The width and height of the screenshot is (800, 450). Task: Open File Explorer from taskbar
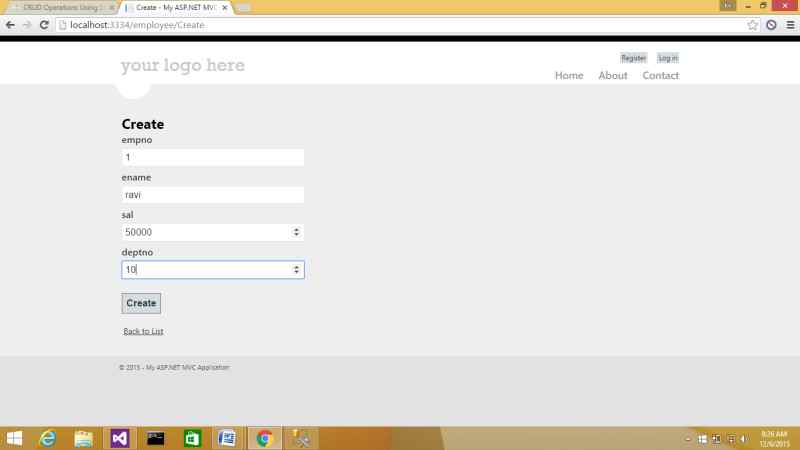pyautogui.click(x=84, y=439)
